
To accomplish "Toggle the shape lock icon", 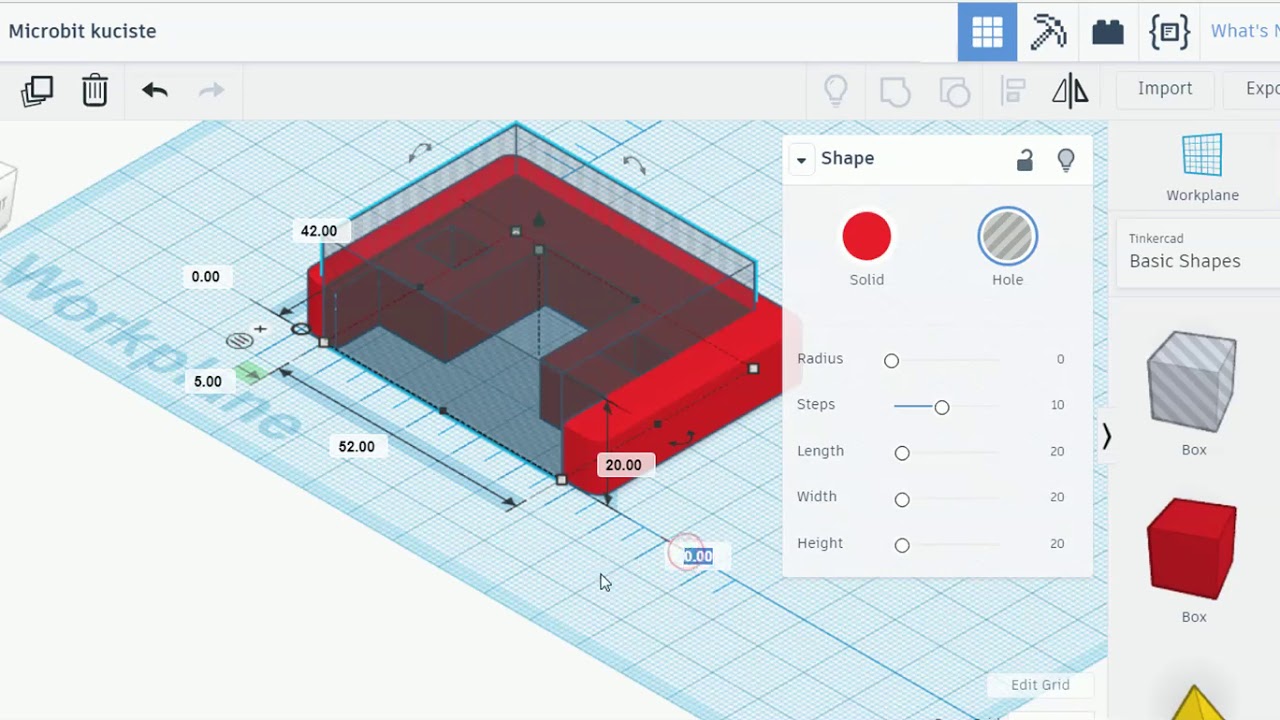I will point(1025,160).
